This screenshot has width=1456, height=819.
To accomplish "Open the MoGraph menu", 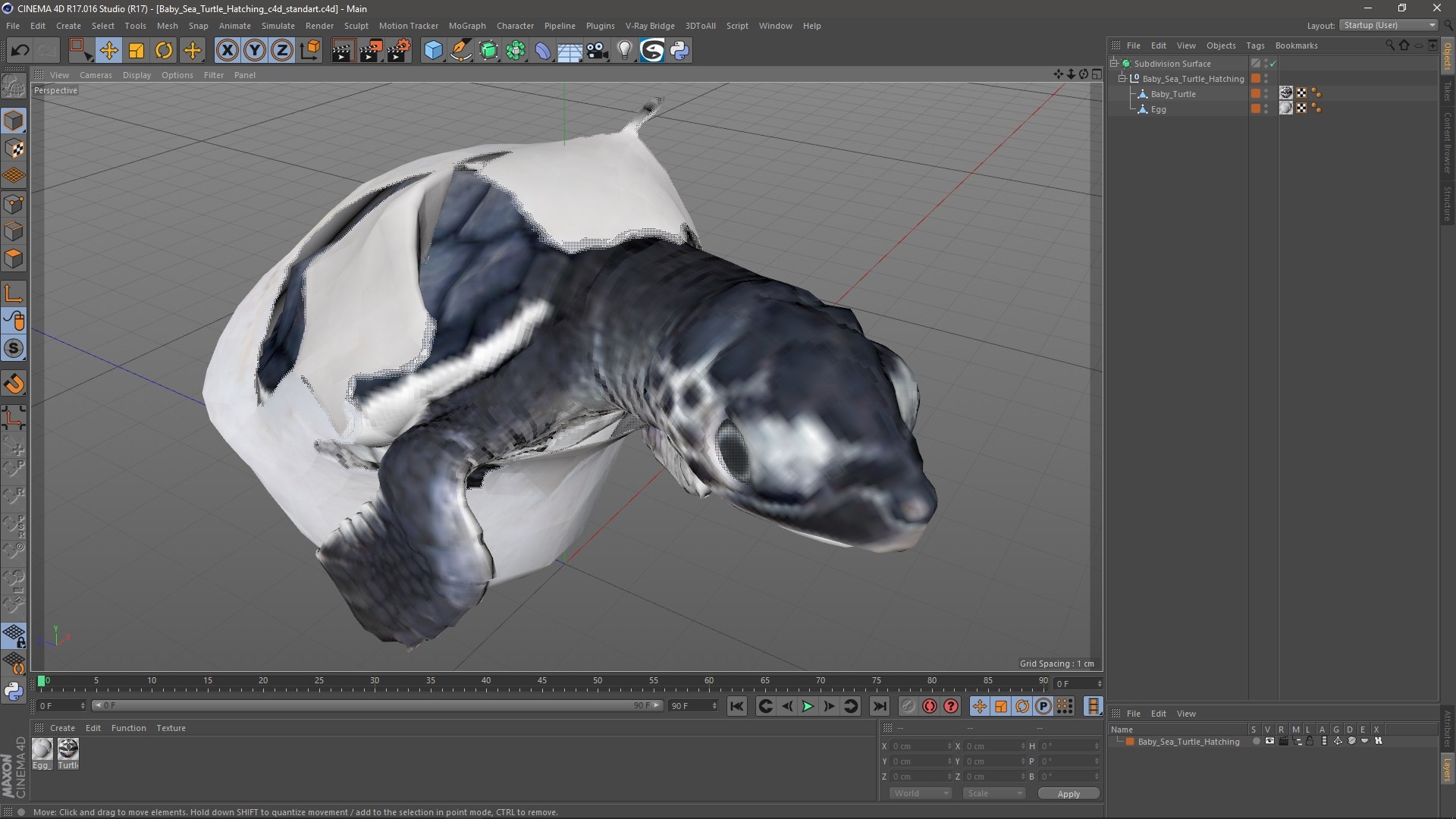I will point(467,26).
